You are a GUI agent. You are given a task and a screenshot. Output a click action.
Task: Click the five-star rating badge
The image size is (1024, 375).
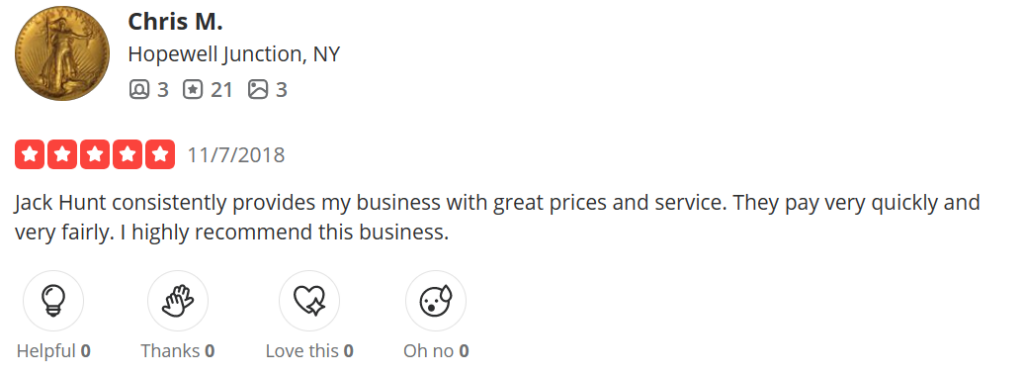point(95,155)
